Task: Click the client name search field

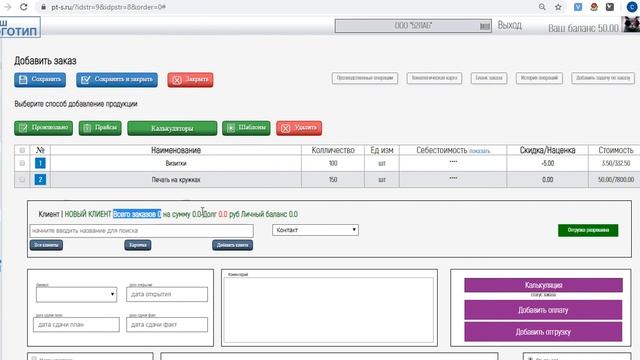Action: tap(141, 231)
